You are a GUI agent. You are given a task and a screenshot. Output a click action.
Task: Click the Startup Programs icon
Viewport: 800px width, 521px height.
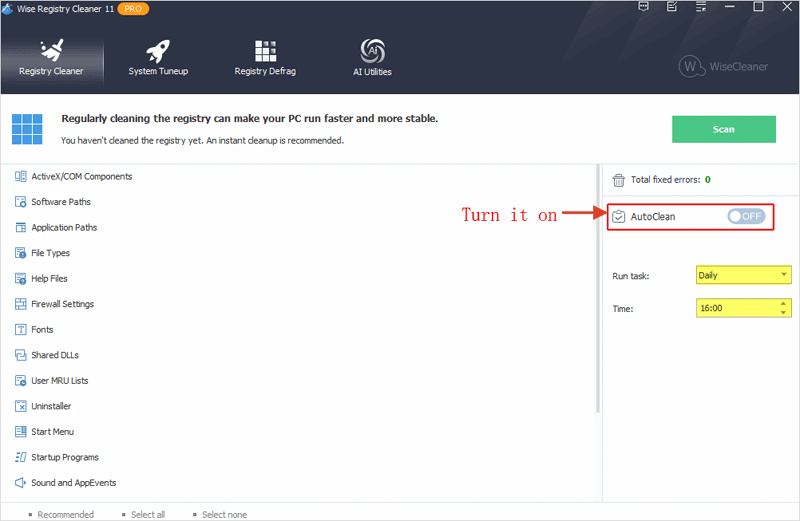click(20, 457)
